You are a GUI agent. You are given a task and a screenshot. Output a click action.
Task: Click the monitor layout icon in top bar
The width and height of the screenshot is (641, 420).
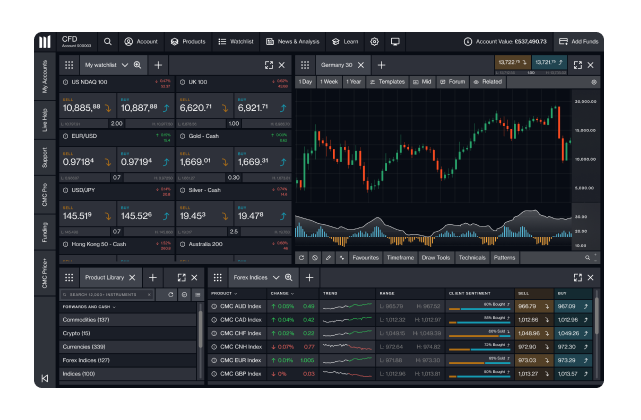pyautogui.click(x=395, y=41)
